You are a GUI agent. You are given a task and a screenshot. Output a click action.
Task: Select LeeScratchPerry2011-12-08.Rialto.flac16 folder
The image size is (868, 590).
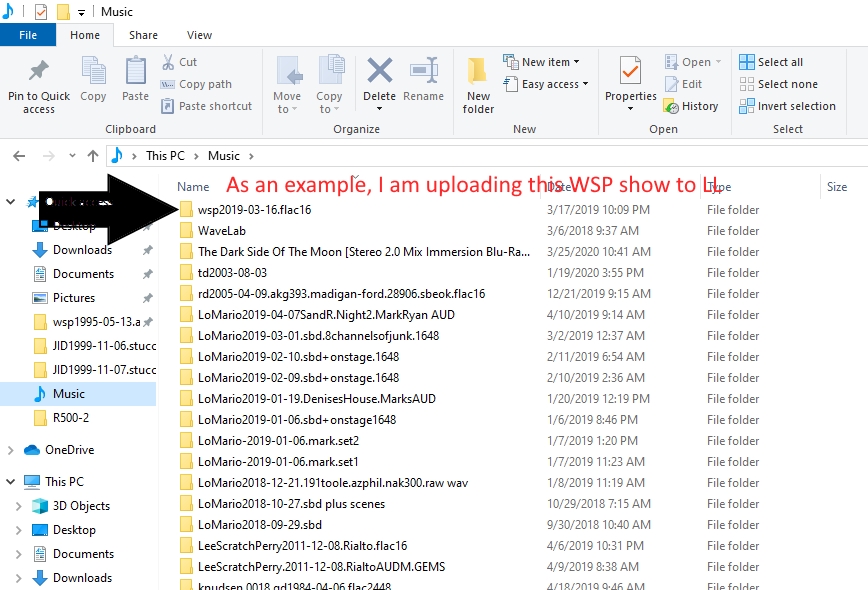302,546
